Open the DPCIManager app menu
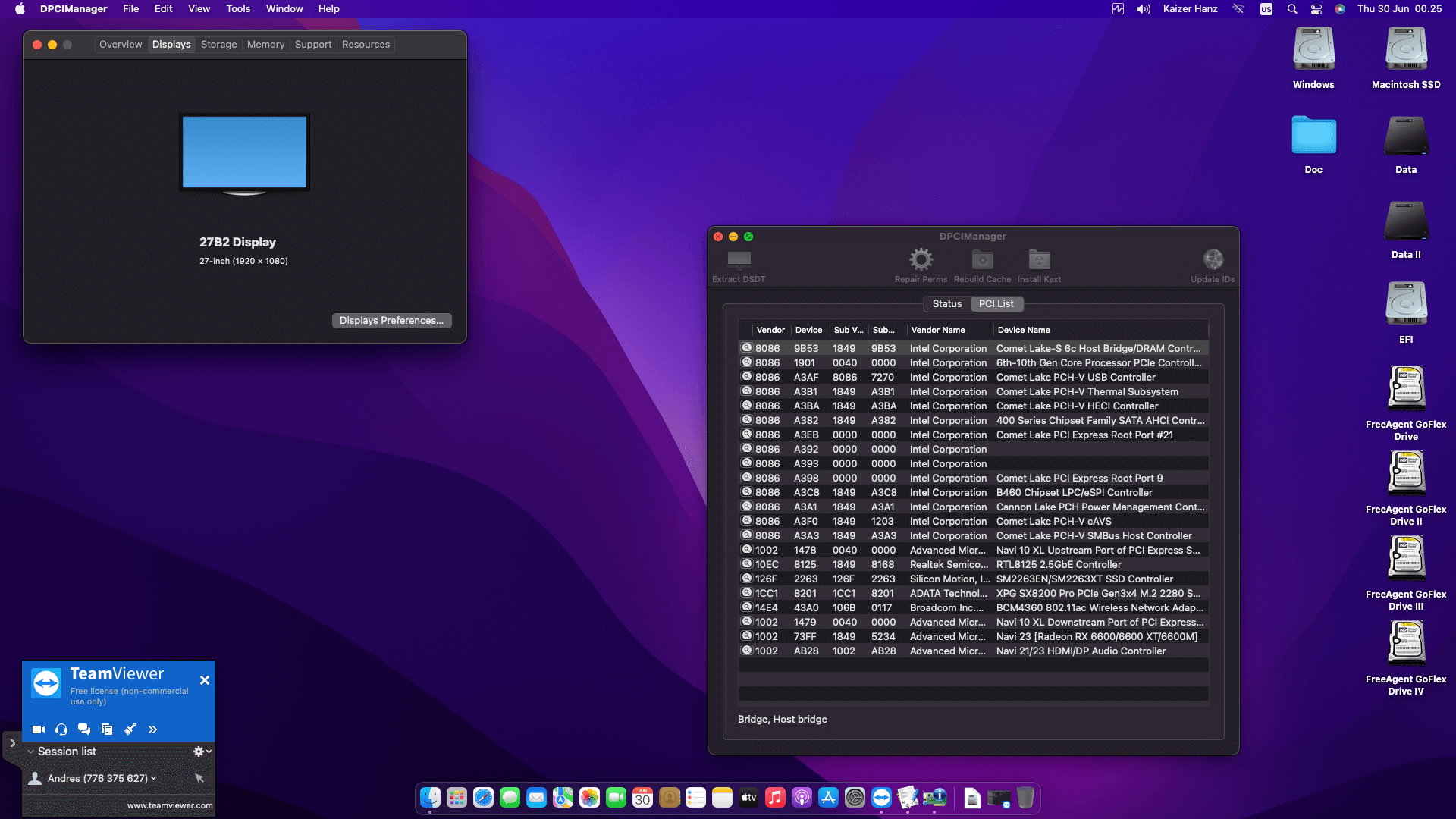Image resolution: width=1456 pixels, height=819 pixels. click(74, 9)
